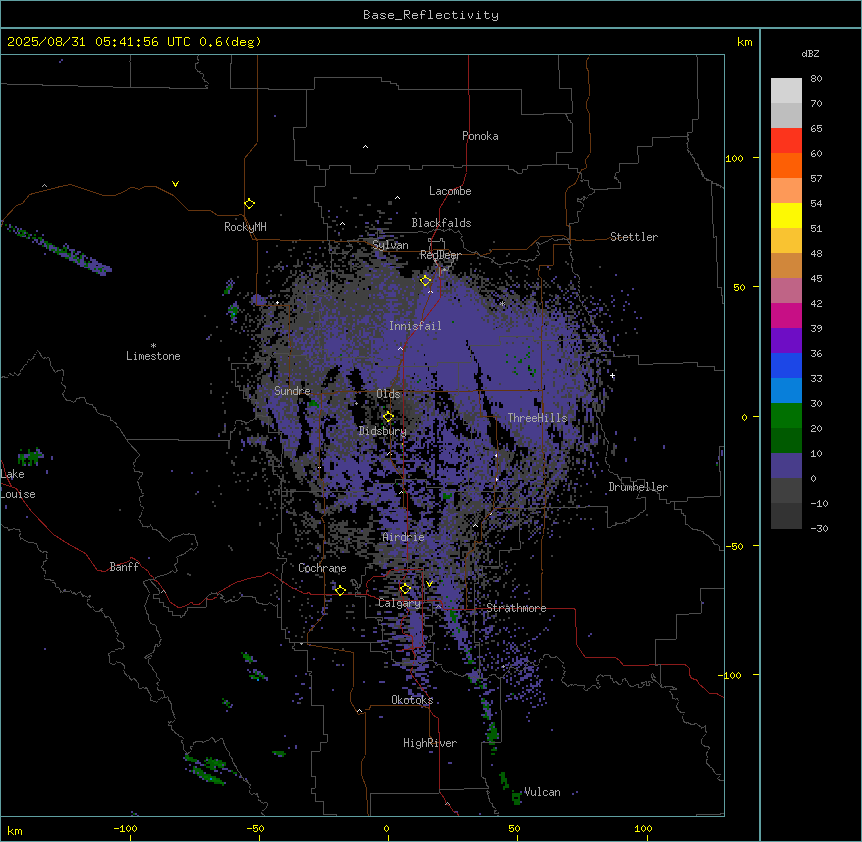
Task: Click the ThreeHills label
Action: click(x=538, y=418)
